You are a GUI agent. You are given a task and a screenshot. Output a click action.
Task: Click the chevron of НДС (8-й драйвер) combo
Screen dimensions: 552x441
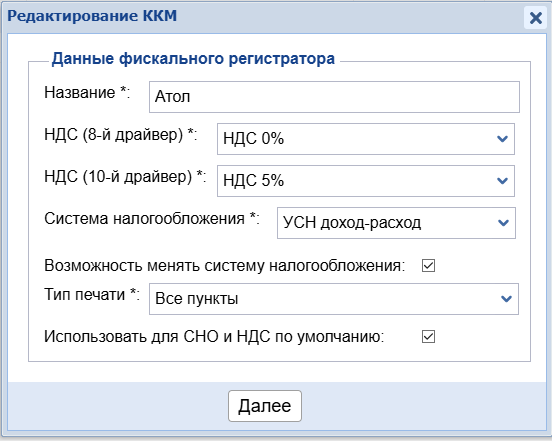(x=502, y=139)
